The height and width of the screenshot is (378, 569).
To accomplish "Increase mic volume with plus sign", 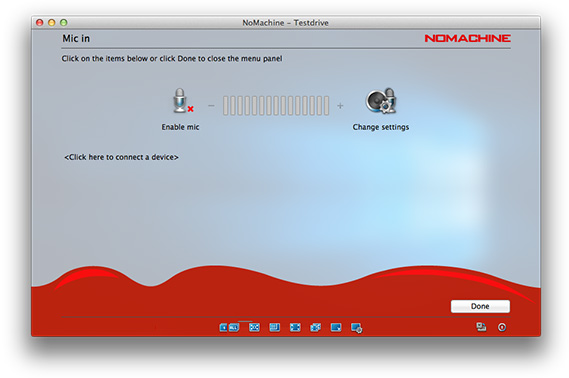I will point(340,106).
